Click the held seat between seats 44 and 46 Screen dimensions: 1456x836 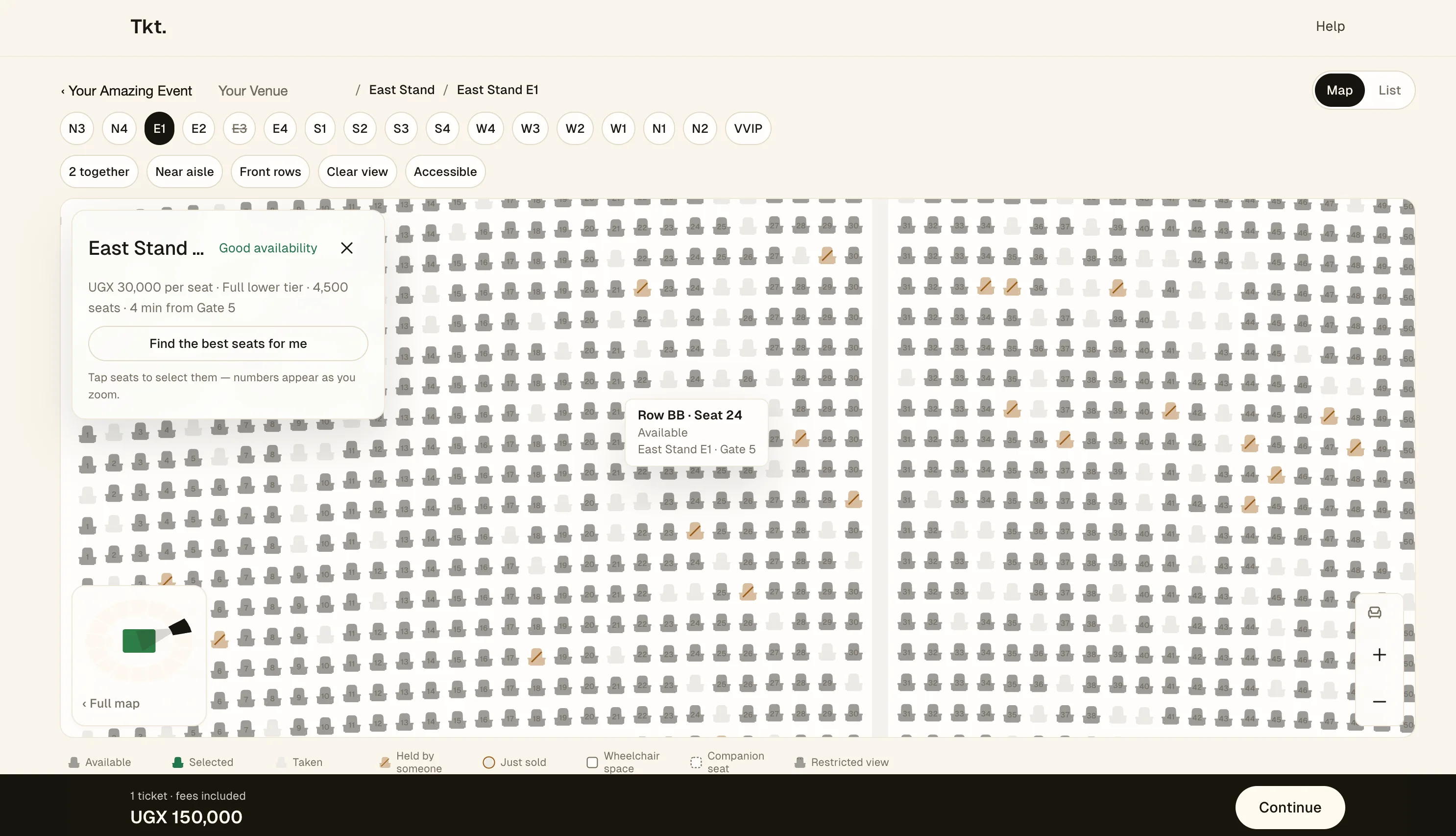click(x=1276, y=475)
